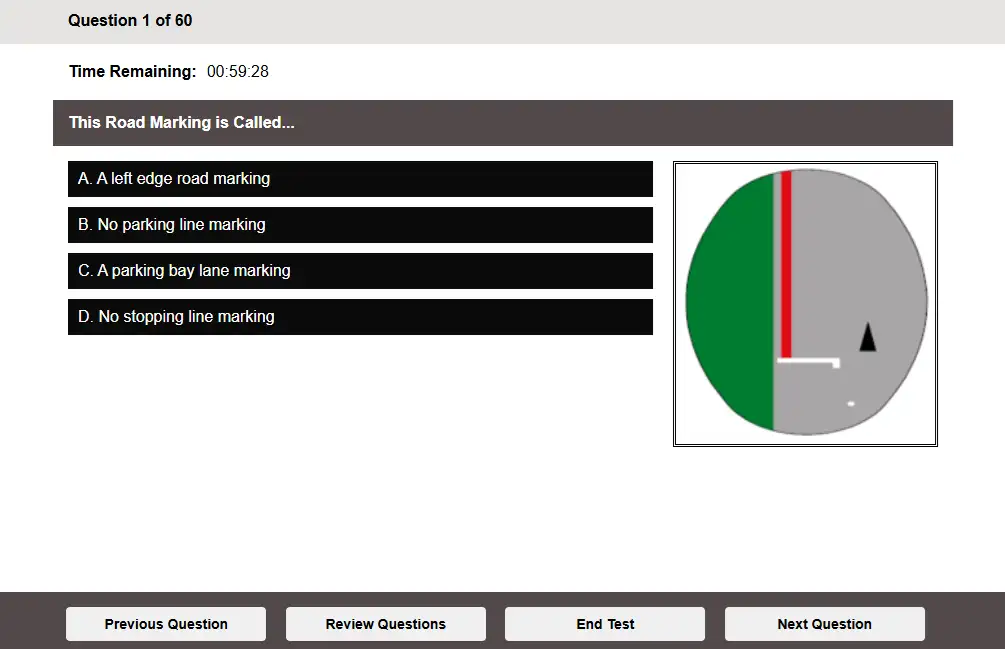
Task: Click the This Road Marking is Called heading
Action: click(x=181, y=123)
